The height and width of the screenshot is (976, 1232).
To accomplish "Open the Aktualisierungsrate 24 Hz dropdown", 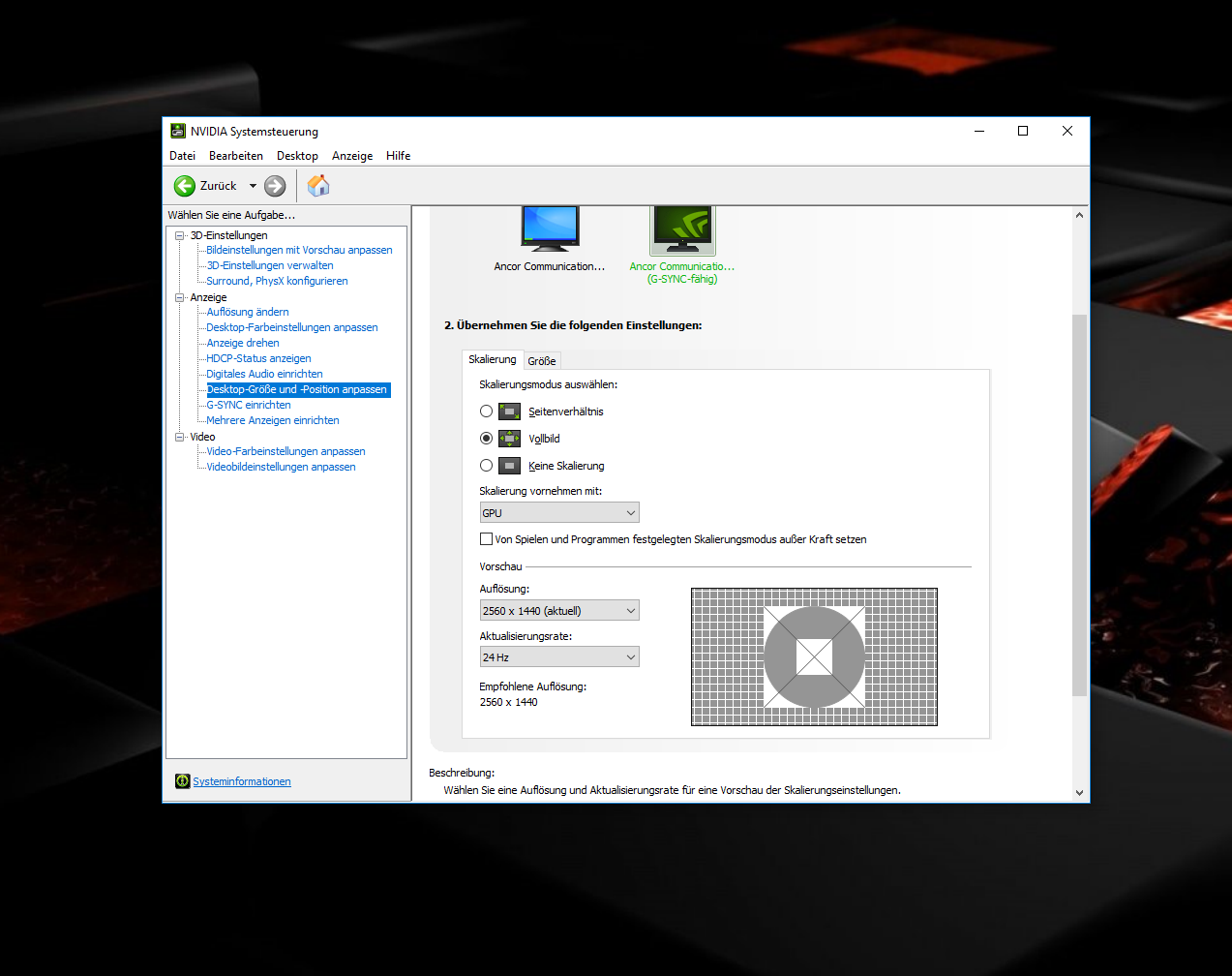I will 559,657.
